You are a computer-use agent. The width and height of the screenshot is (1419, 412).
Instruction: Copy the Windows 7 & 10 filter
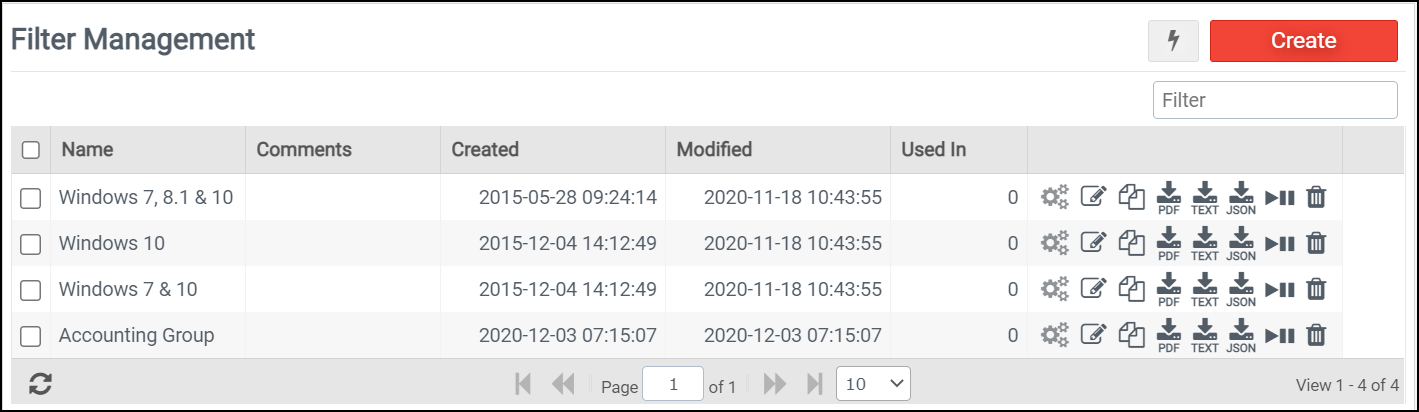1131,290
